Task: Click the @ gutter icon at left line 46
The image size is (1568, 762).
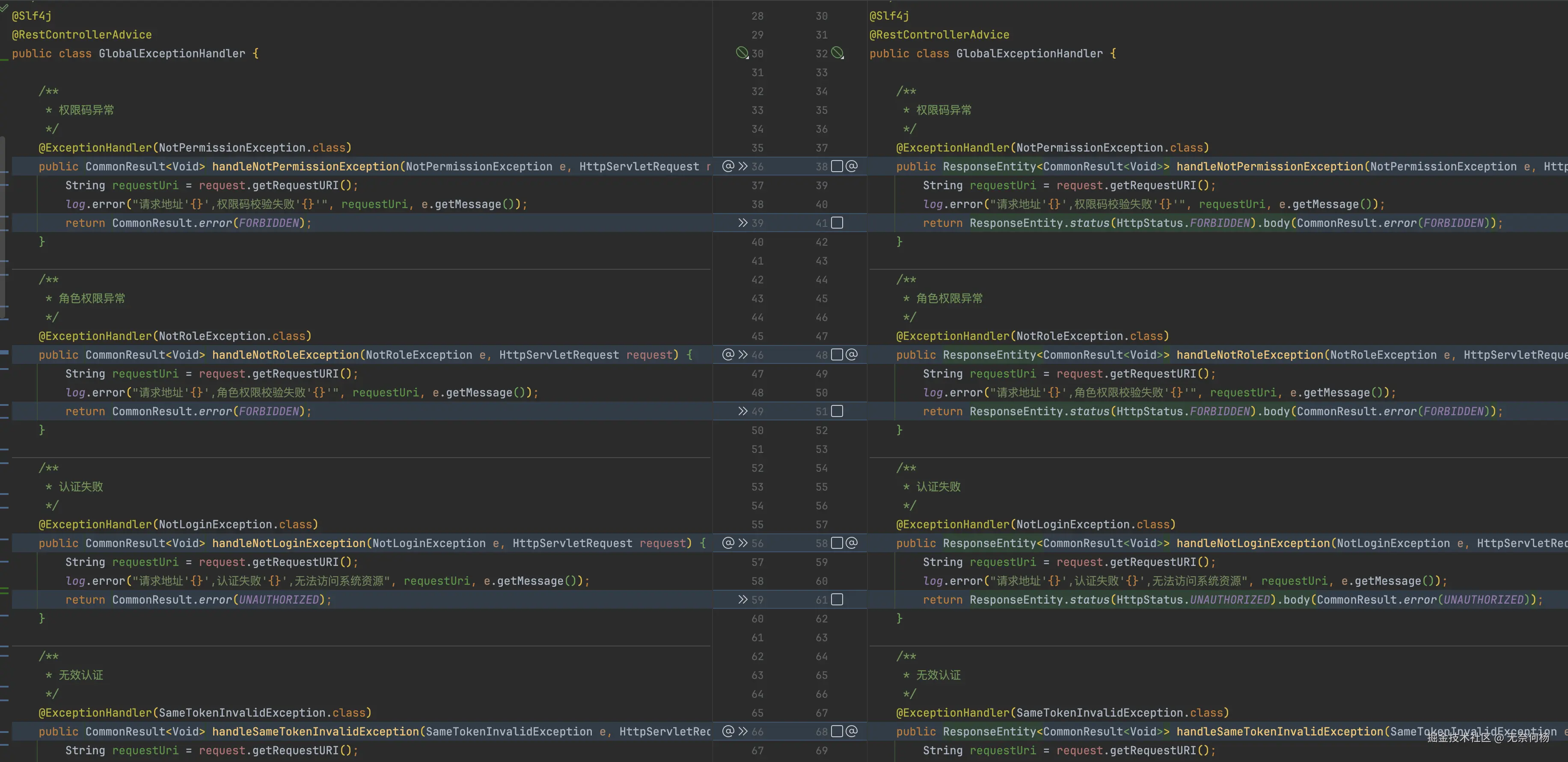Action: (x=728, y=354)
